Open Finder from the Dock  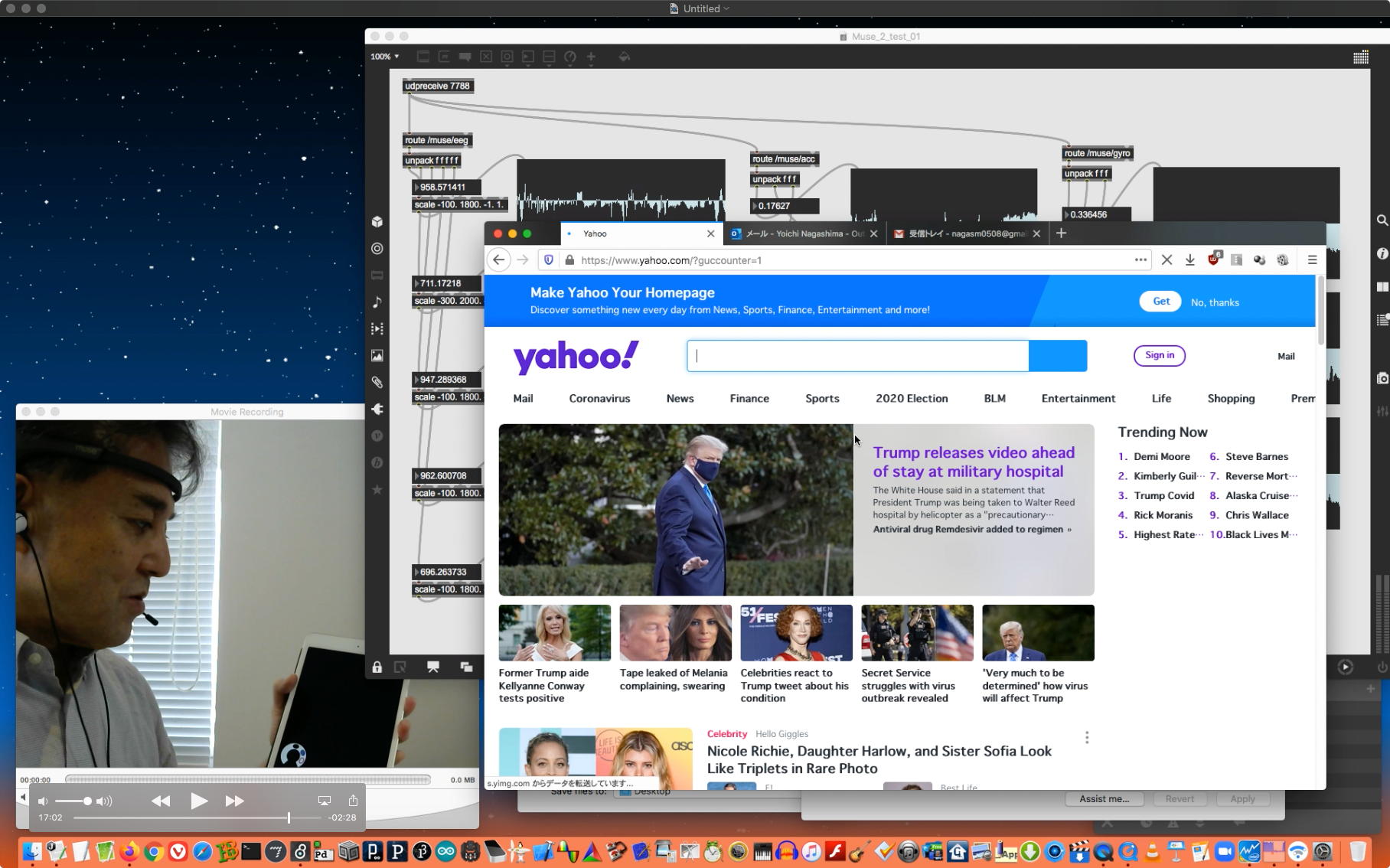[x=32, y=851]
